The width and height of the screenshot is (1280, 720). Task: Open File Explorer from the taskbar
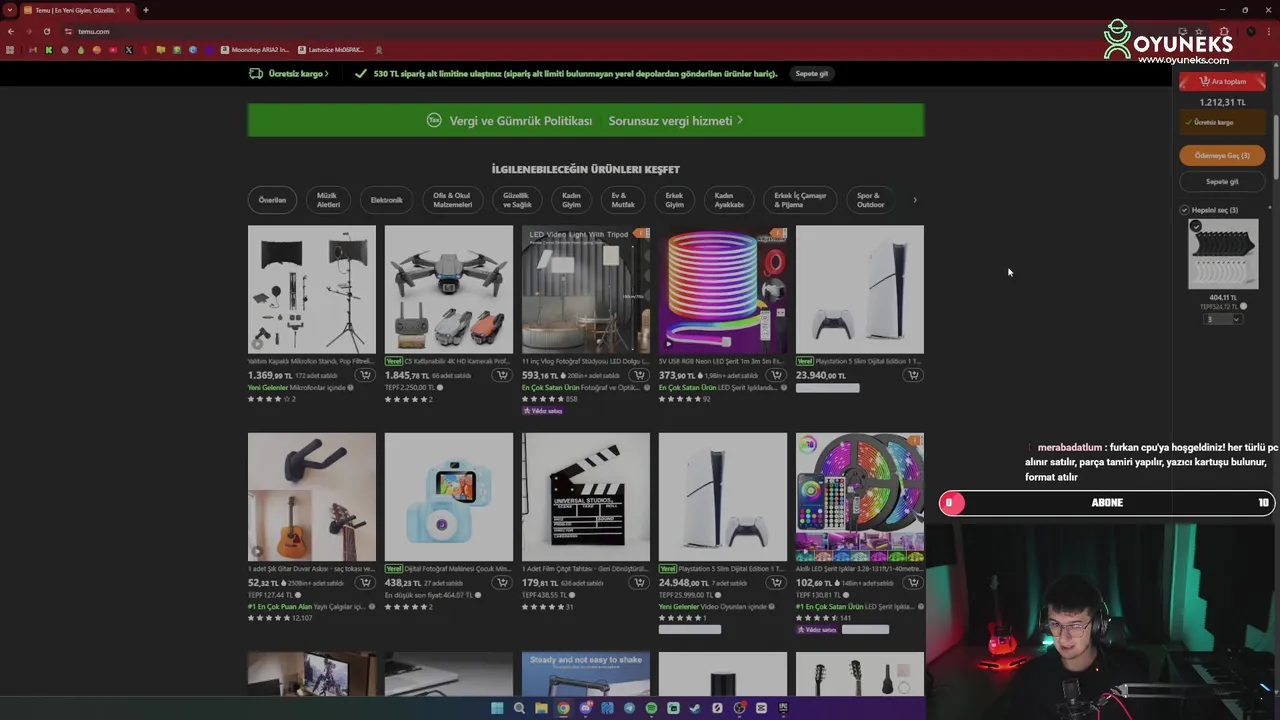[541, 708]
